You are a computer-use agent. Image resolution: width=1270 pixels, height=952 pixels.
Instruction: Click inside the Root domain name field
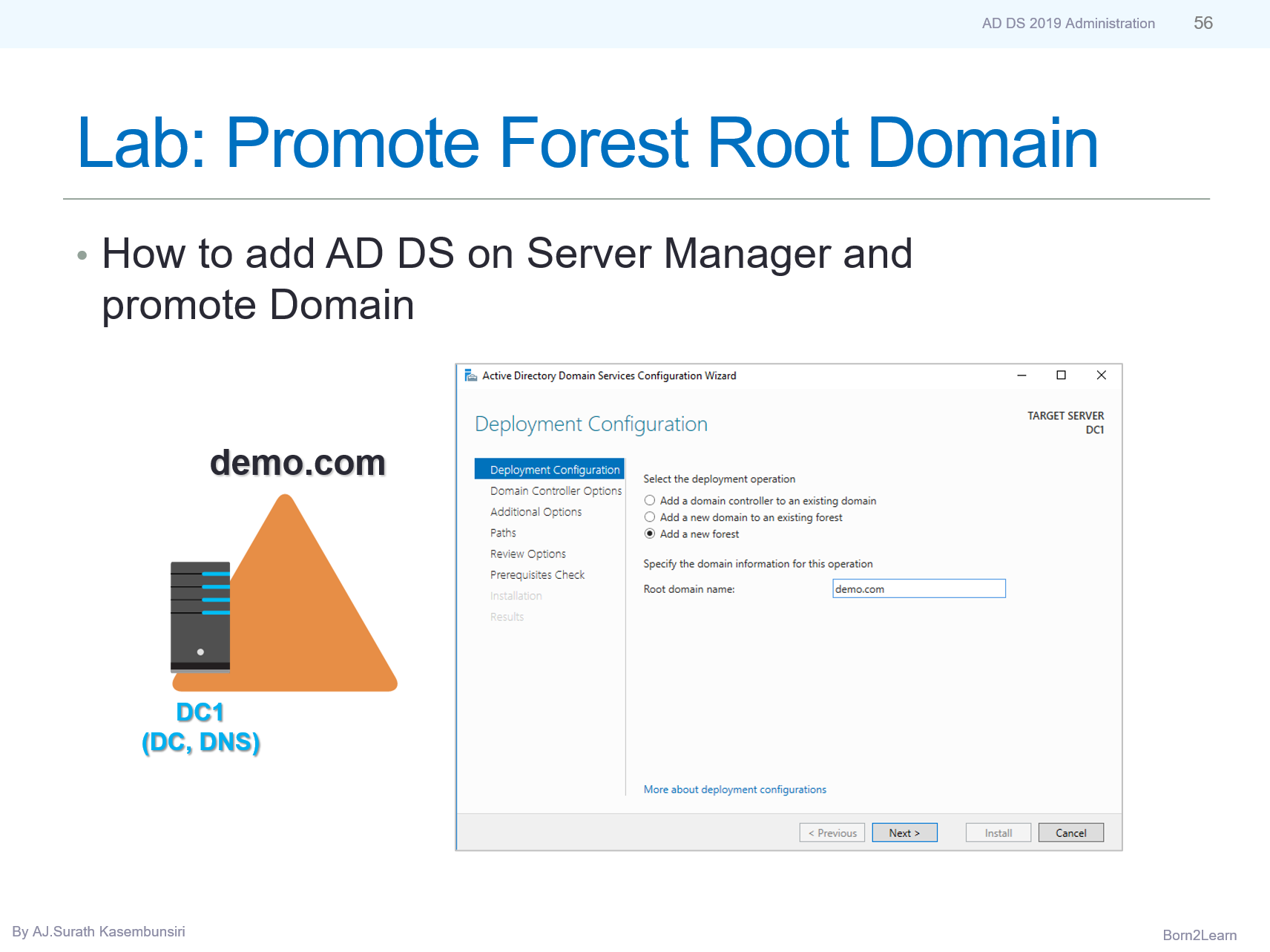point(919,588)
